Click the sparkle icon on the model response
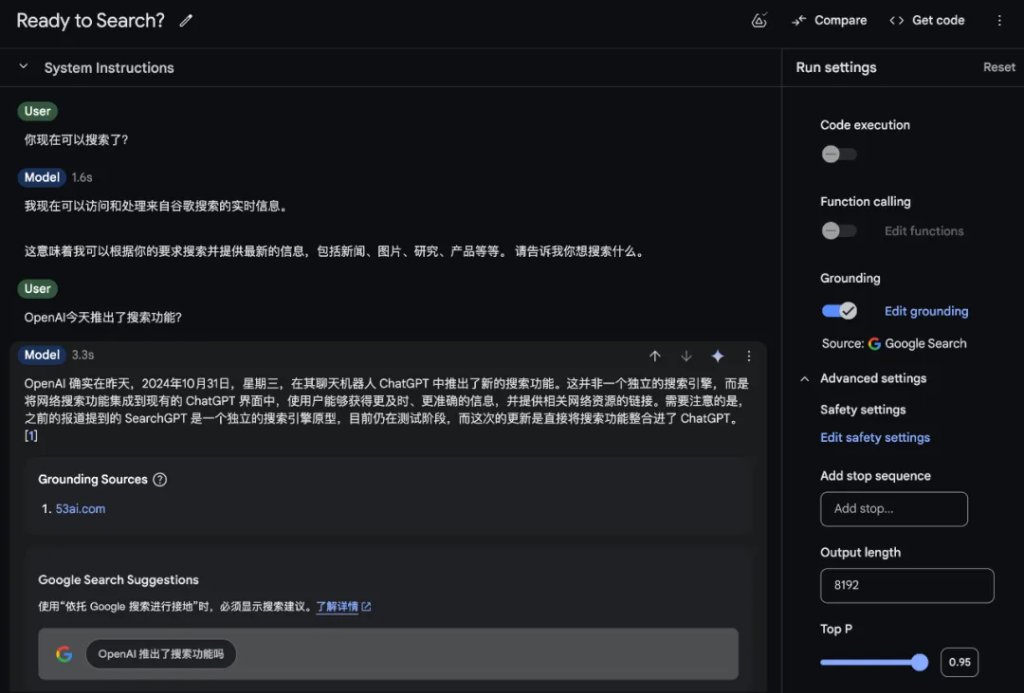Screen dimensions: 1024x693 tap(717, 356)
